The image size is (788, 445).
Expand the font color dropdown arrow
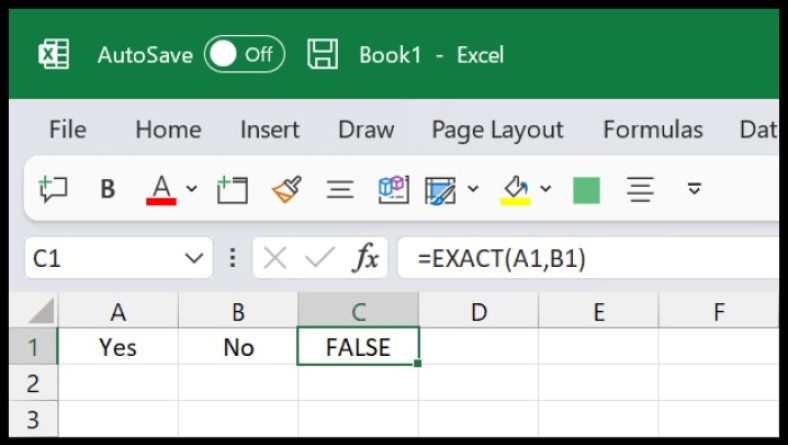[x=191, y=189]
